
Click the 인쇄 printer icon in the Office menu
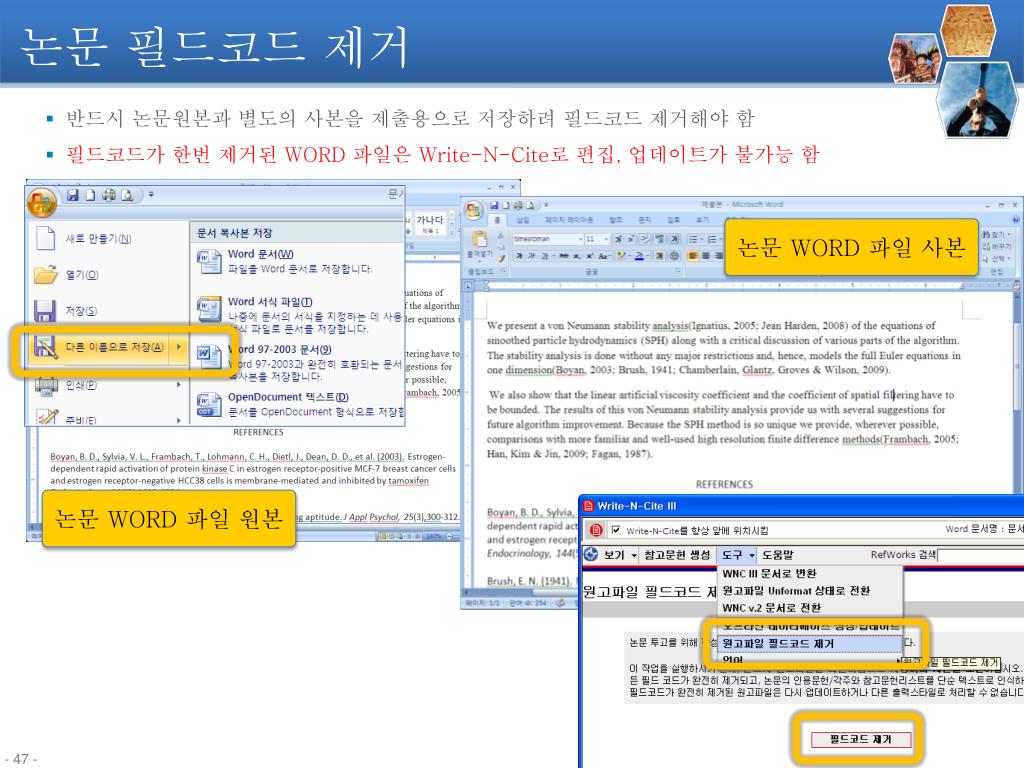(46, 387)
